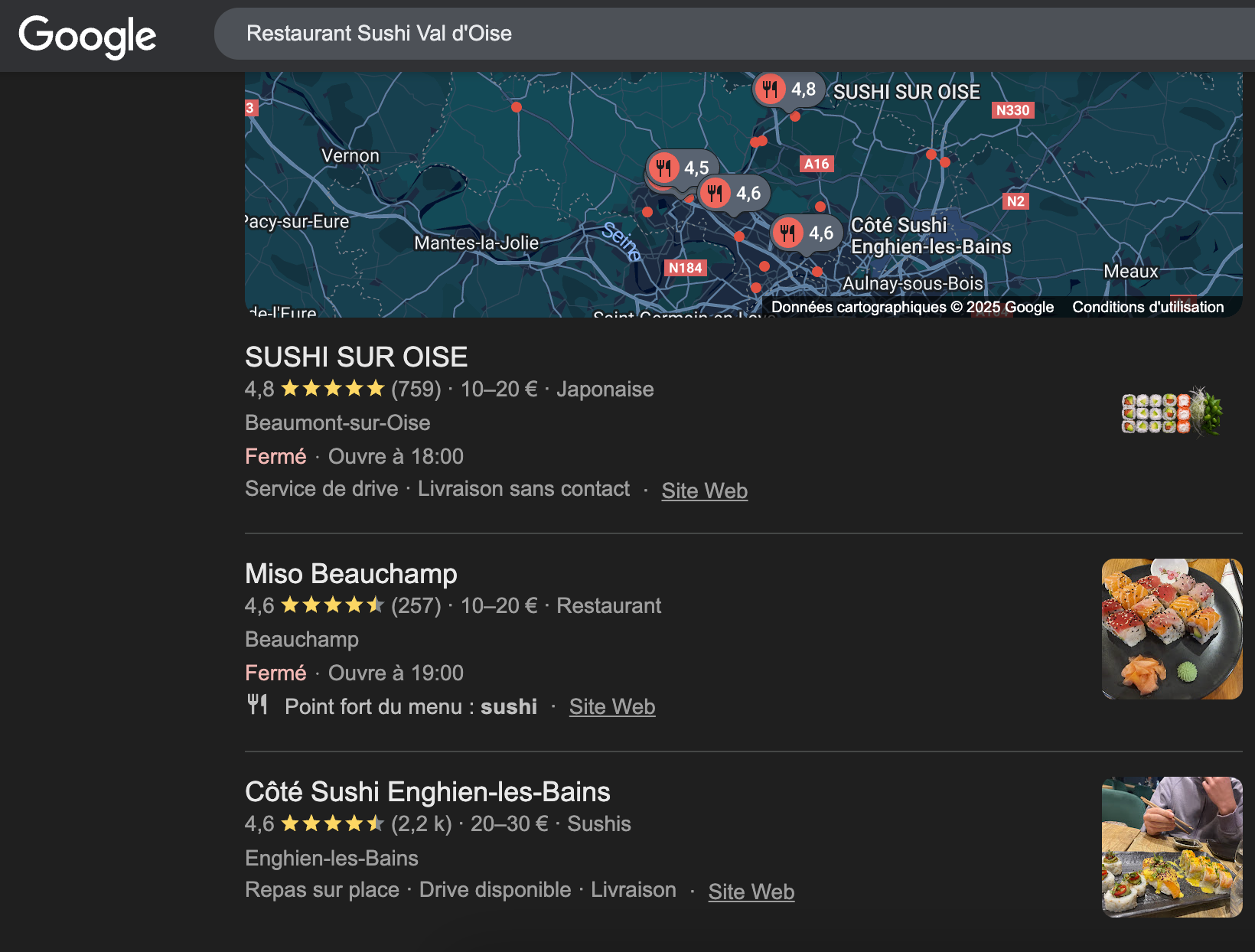Image resolution: width=1255 pixels, height=952 pixels.
Task: Open Site Web link for SUSHI SUR OISE
Action: tap(704, 491)
